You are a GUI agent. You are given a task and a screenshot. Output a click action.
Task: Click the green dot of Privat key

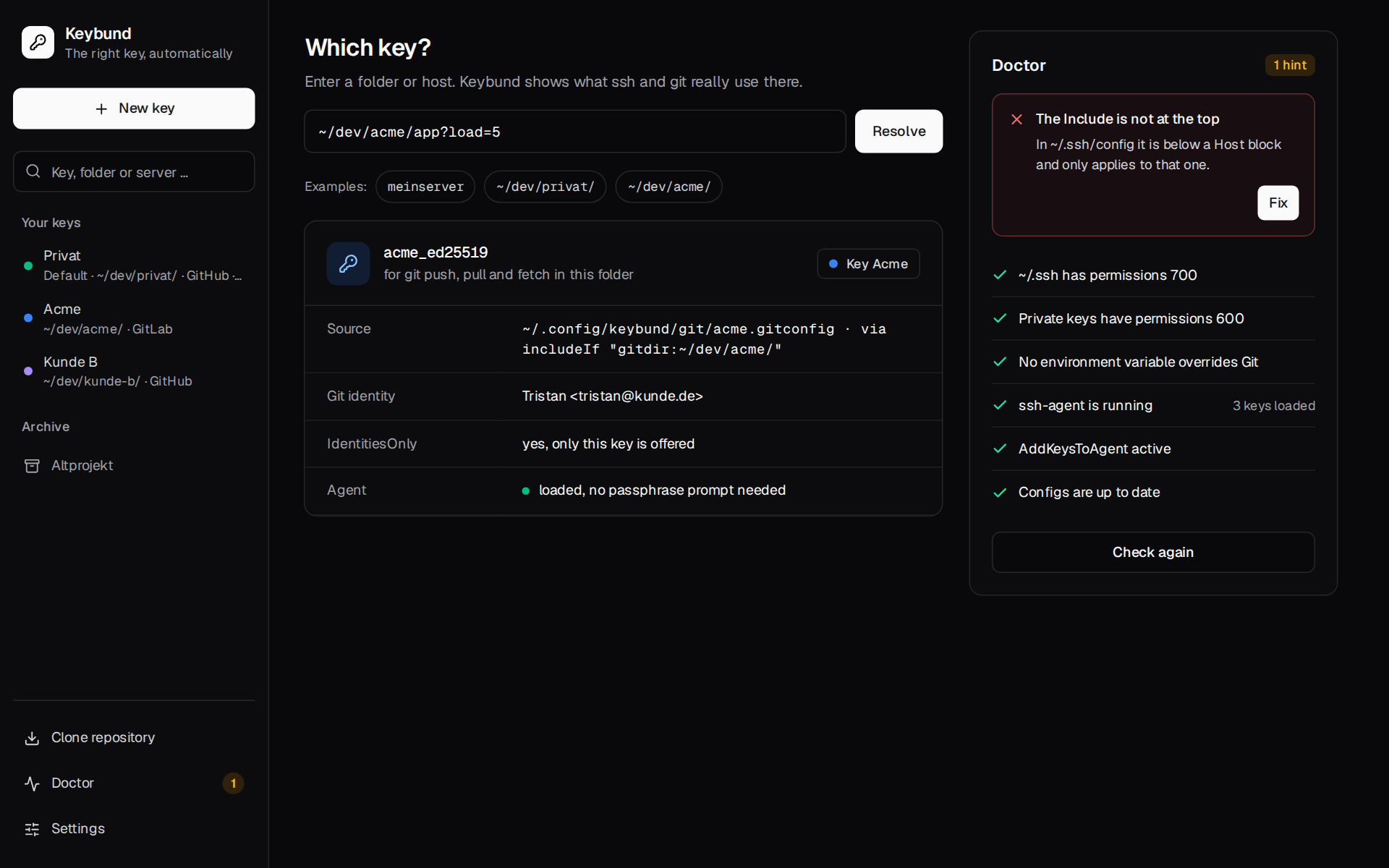coord(28,265)
